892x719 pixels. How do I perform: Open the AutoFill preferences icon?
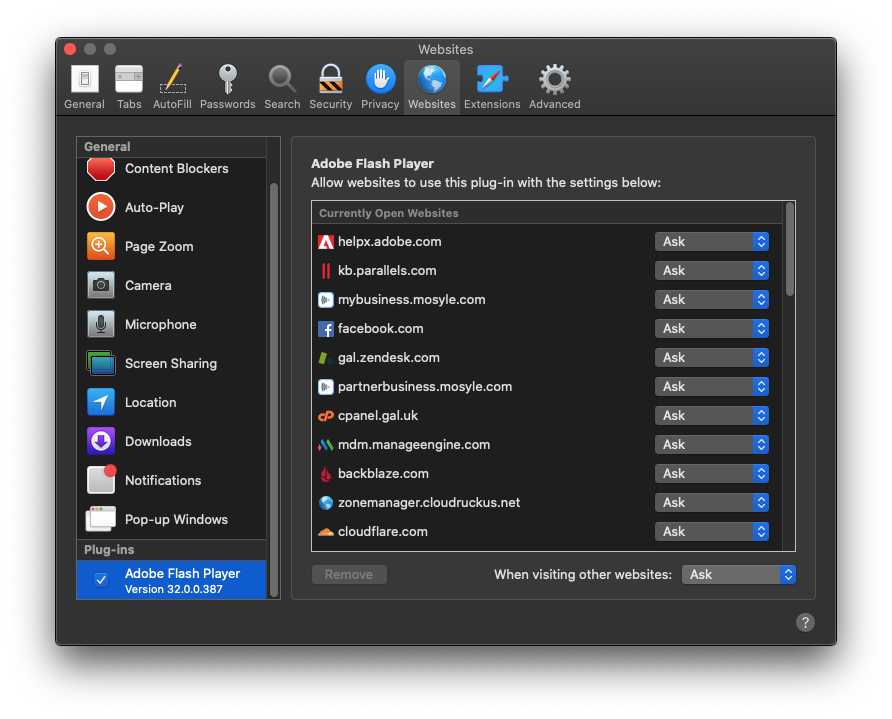172,79
